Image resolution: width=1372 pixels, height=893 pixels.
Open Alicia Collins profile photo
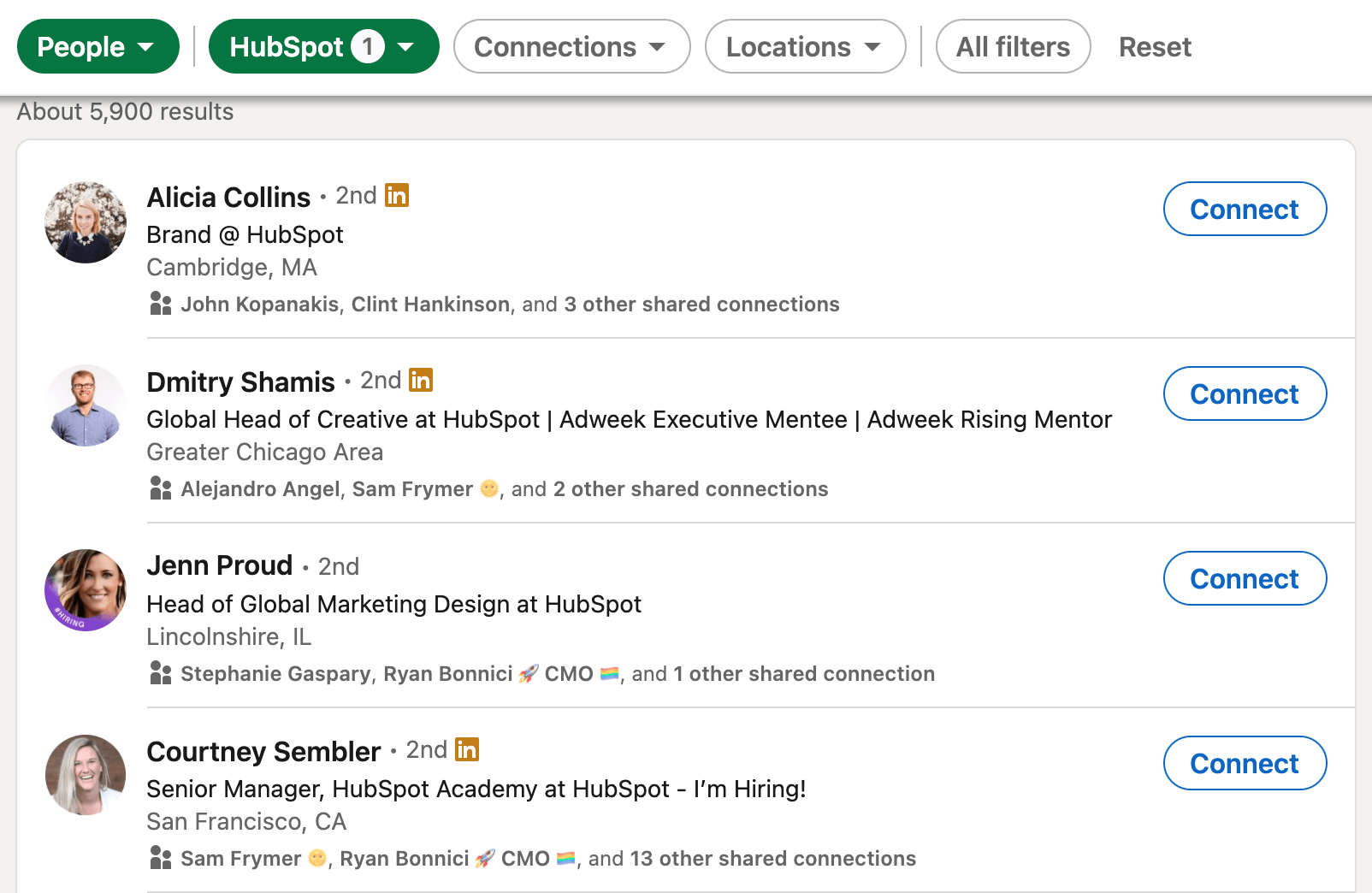(86, 222)
